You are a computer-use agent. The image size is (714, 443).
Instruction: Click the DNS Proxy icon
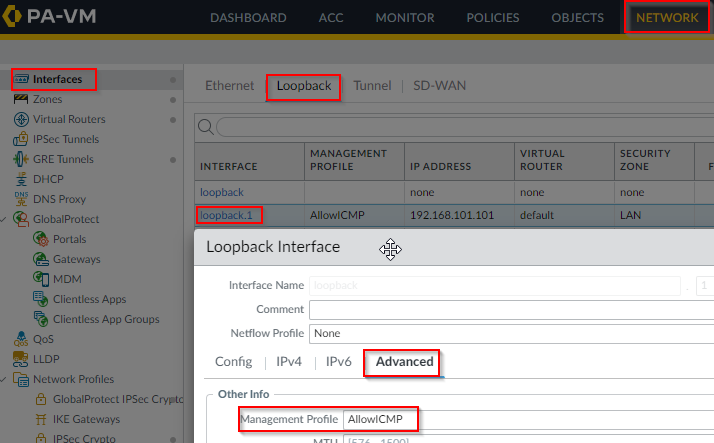pyautogui.click(x=21, y=199)
